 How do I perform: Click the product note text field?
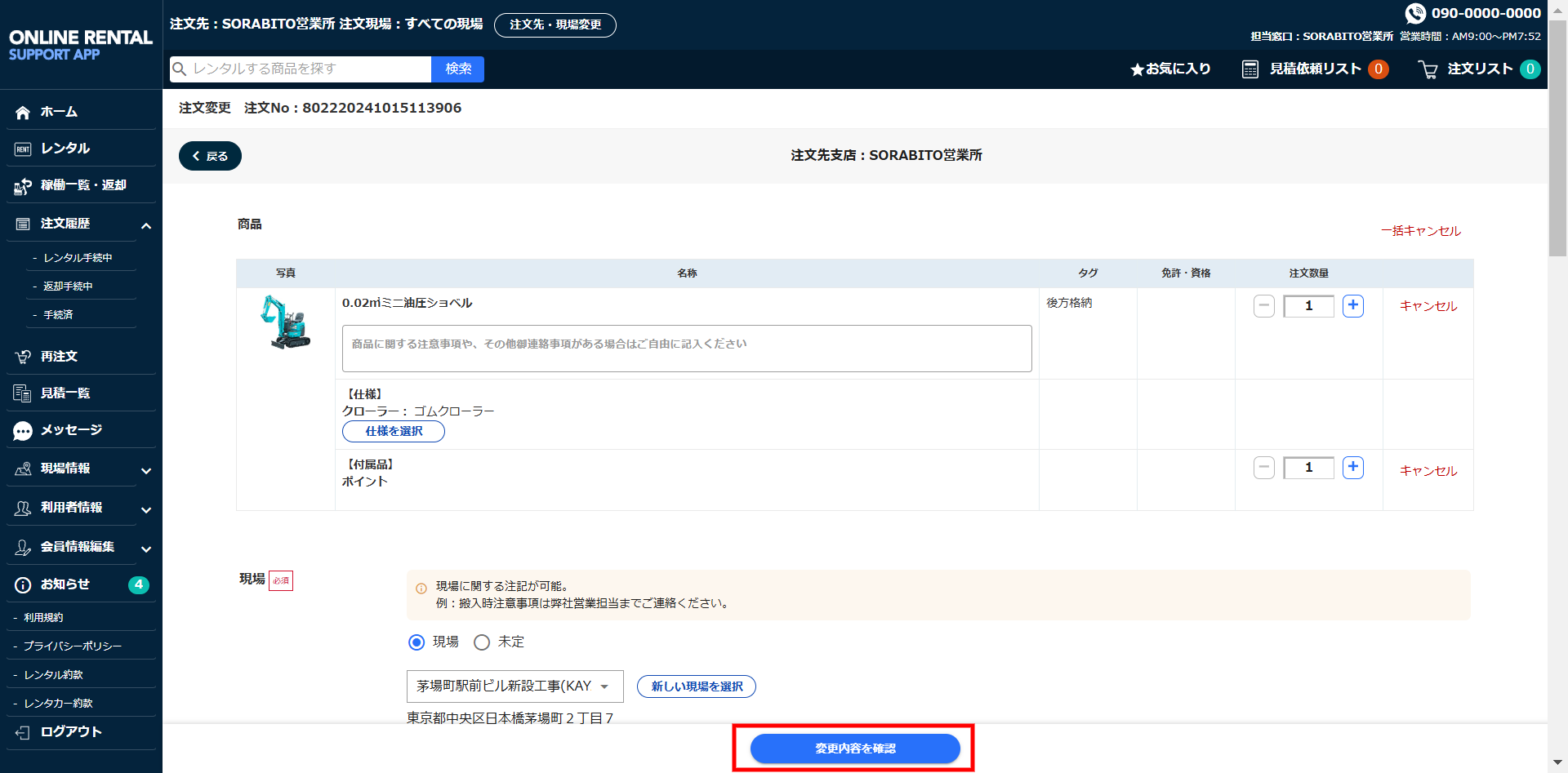pos(686,349)
